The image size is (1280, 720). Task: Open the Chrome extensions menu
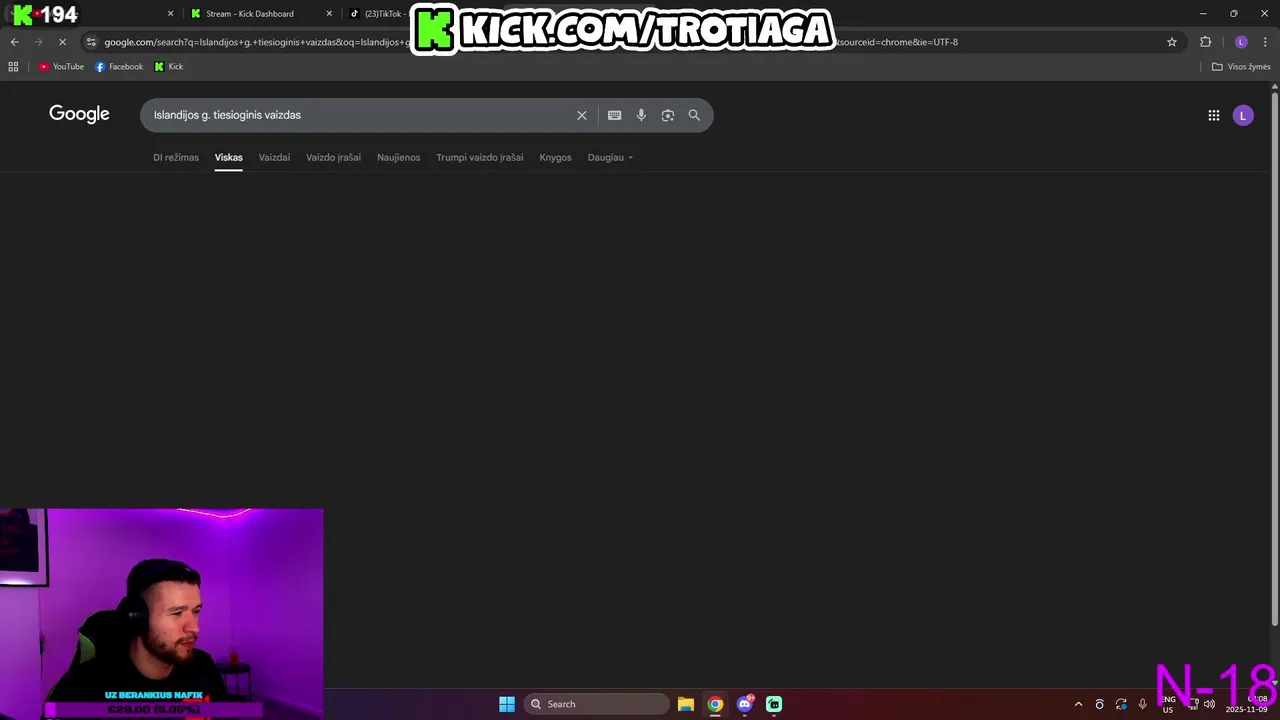coord(1205,42)
